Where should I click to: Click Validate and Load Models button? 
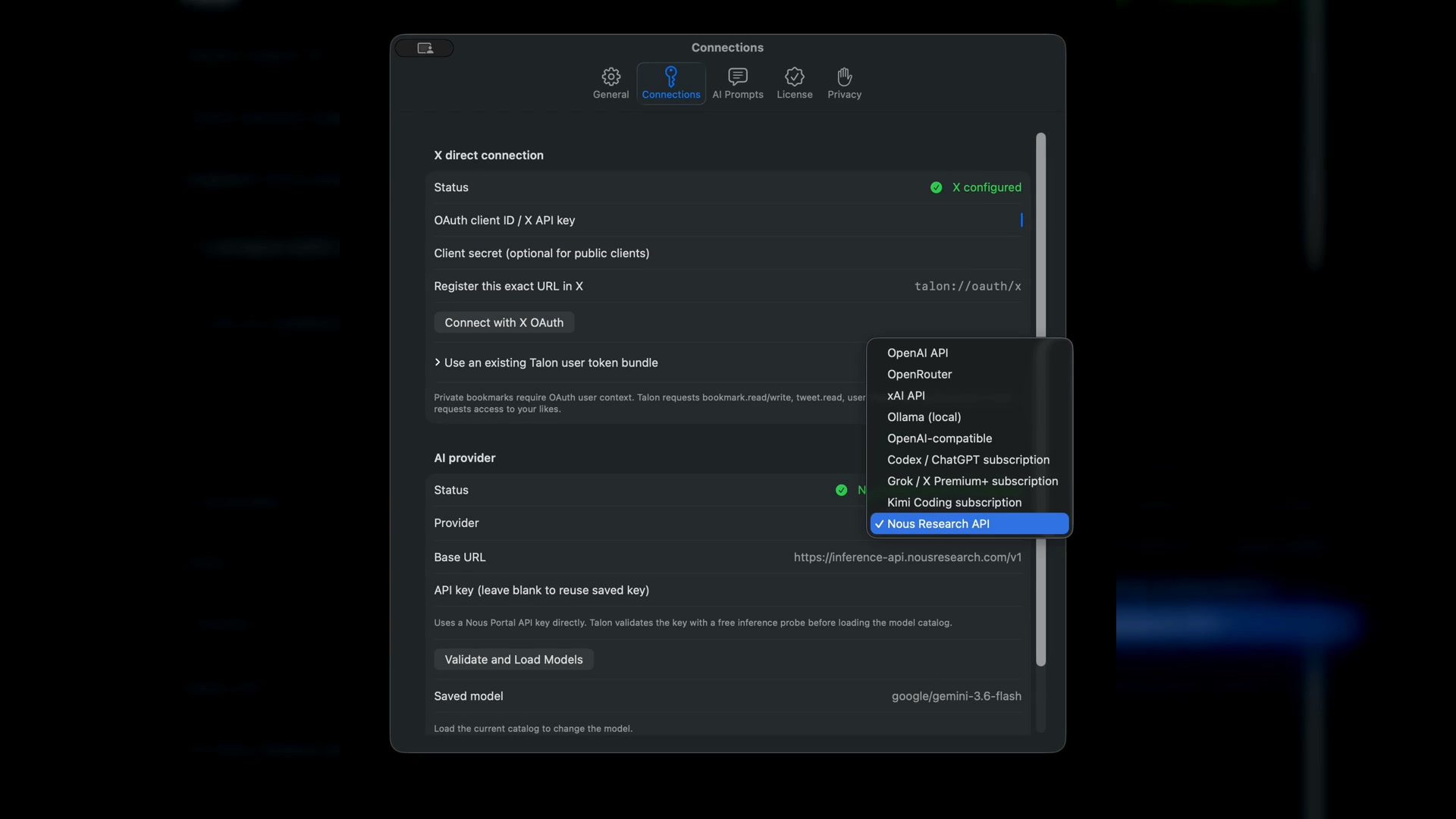click(x=513, y=660)
